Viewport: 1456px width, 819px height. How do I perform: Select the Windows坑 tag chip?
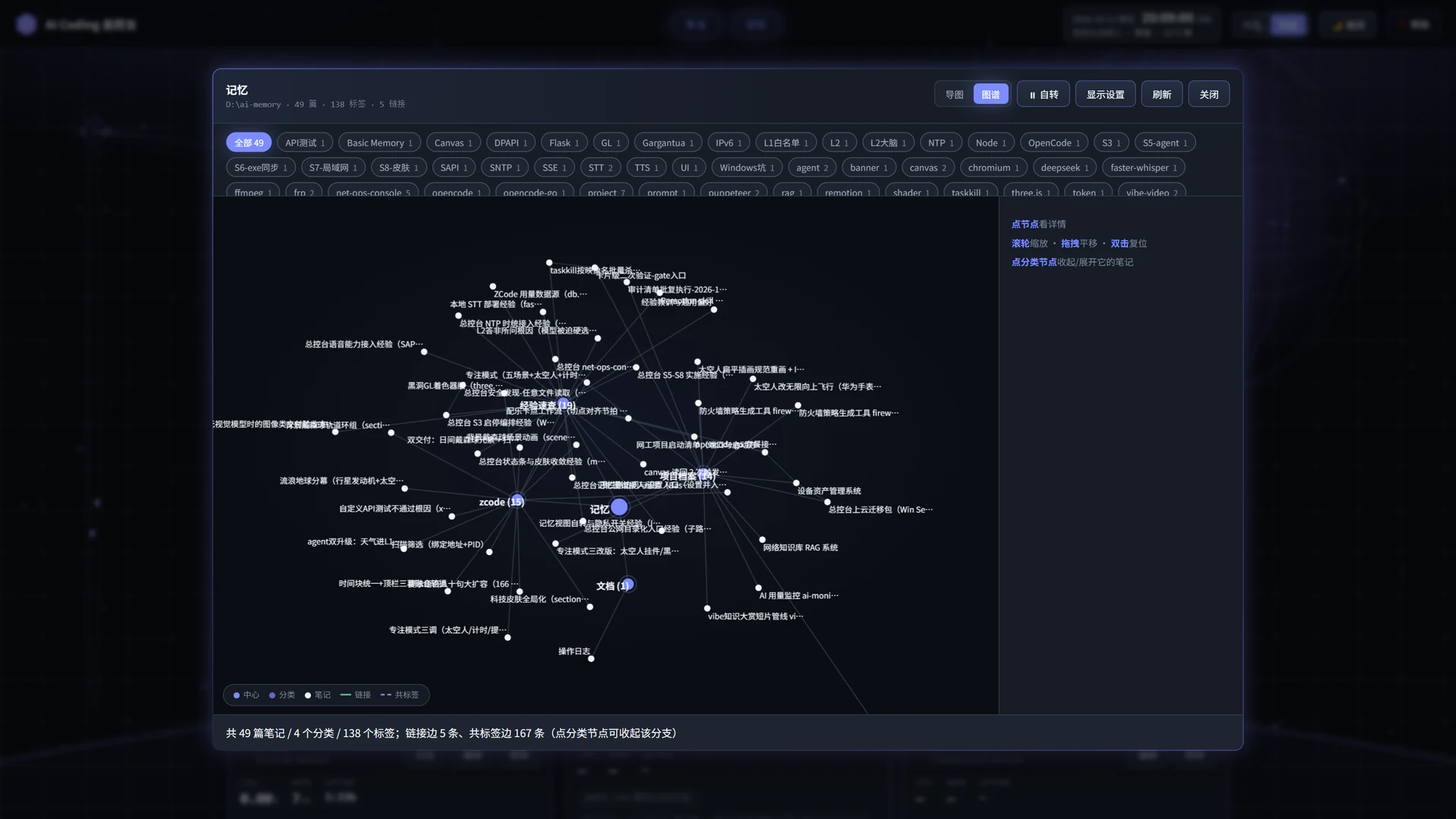(747, 168)
